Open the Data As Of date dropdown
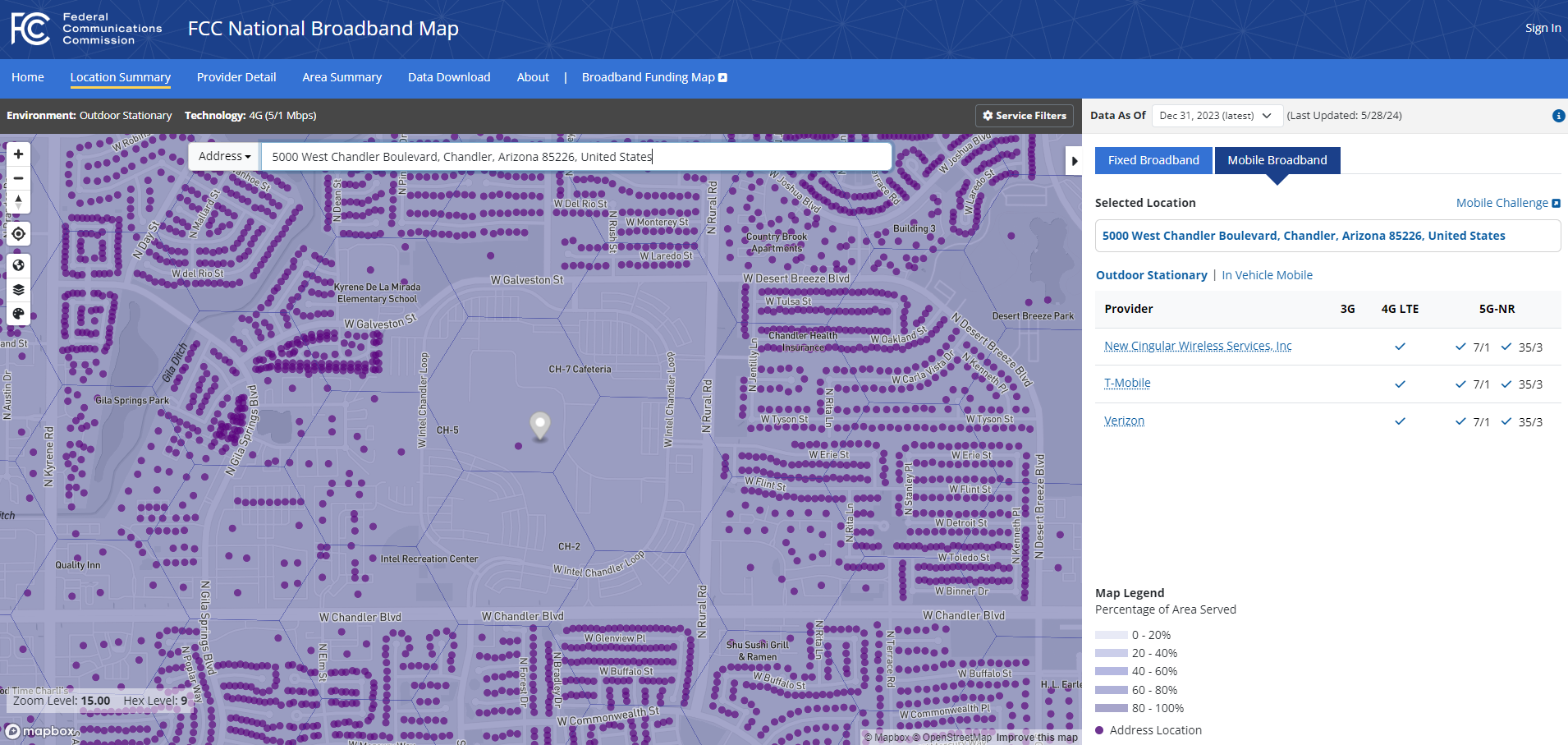Image resolution: width=1568 pixels, height=745 pixels. click(x=1216, y=116)
